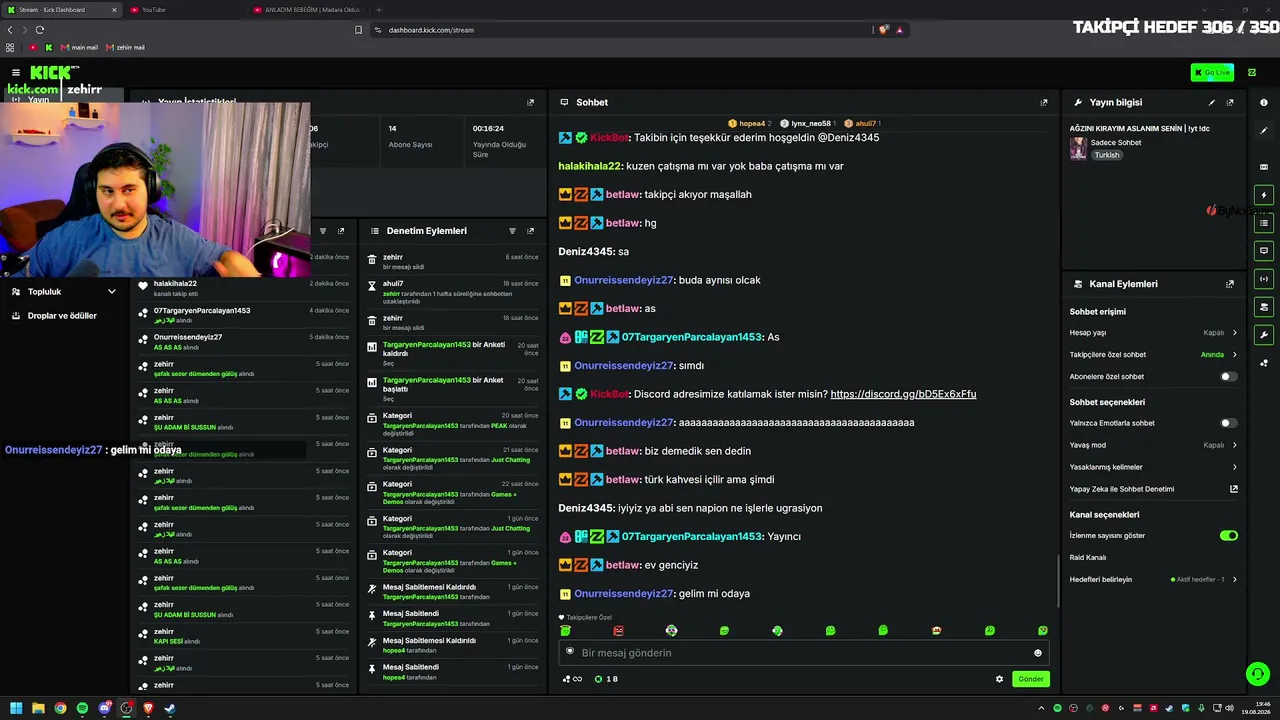Open main mail bookmark
1280x720 pixels.
[79, 47]
